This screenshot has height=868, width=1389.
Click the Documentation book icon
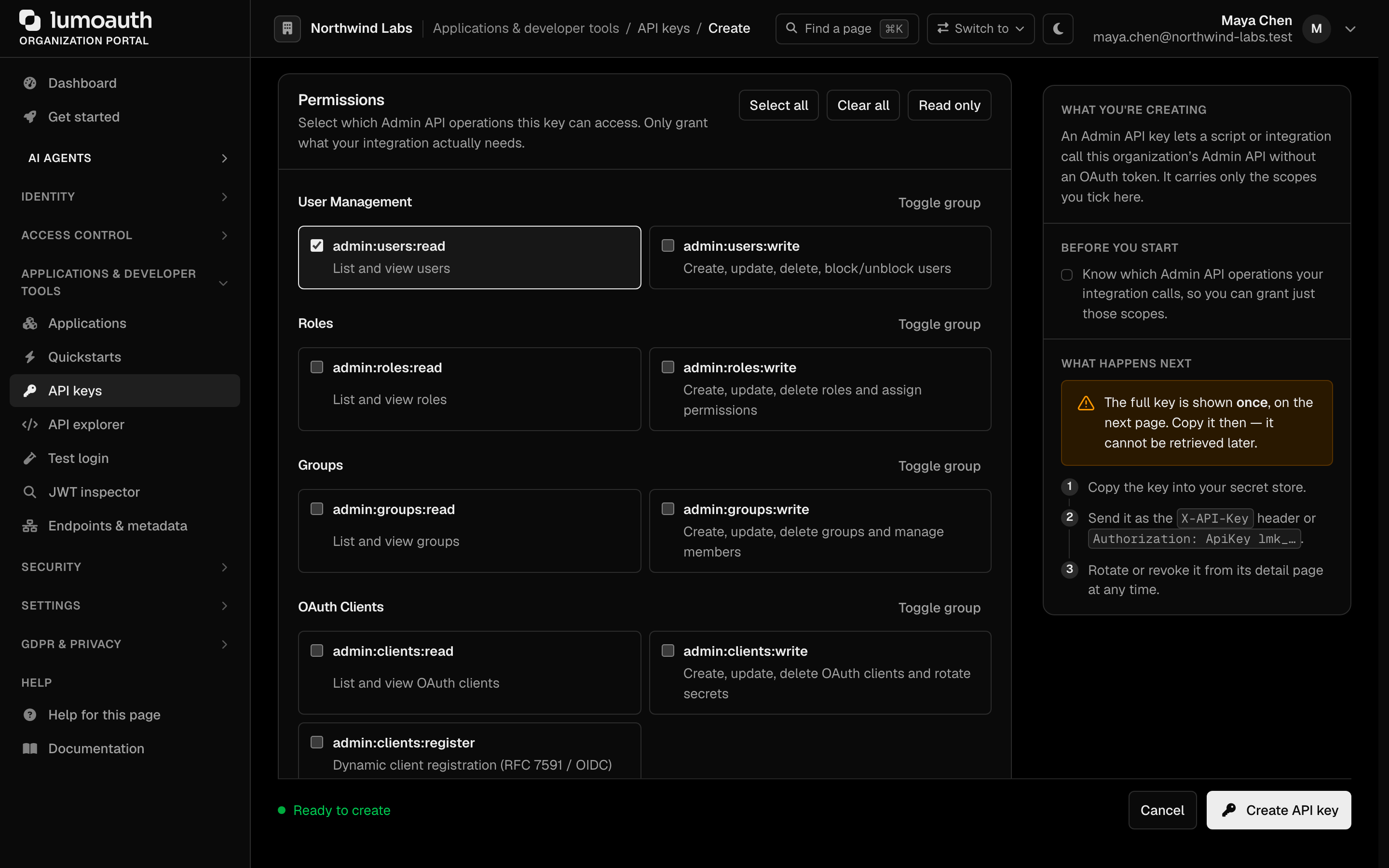point(30,748)
